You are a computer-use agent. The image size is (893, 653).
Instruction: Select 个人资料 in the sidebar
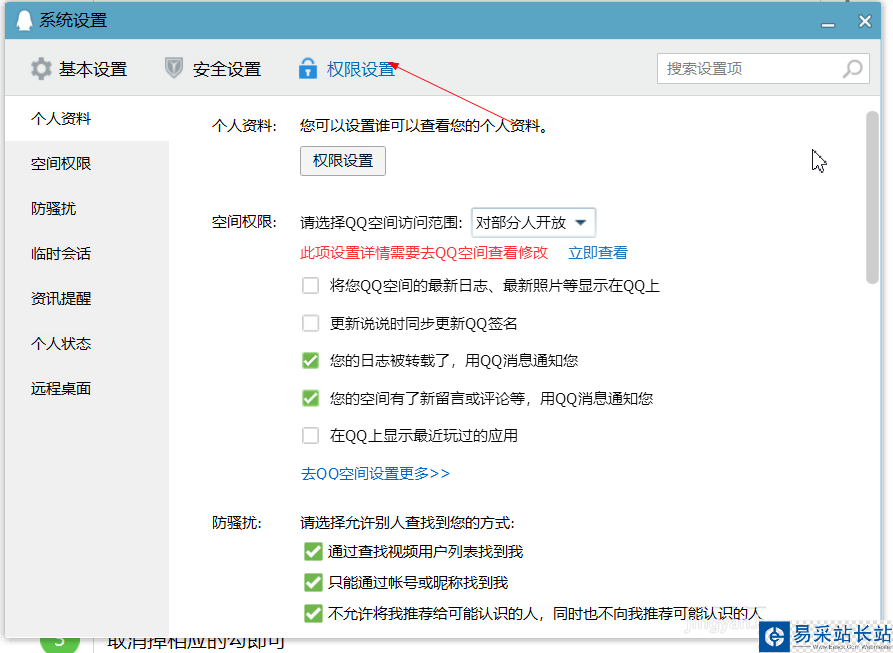87,118
